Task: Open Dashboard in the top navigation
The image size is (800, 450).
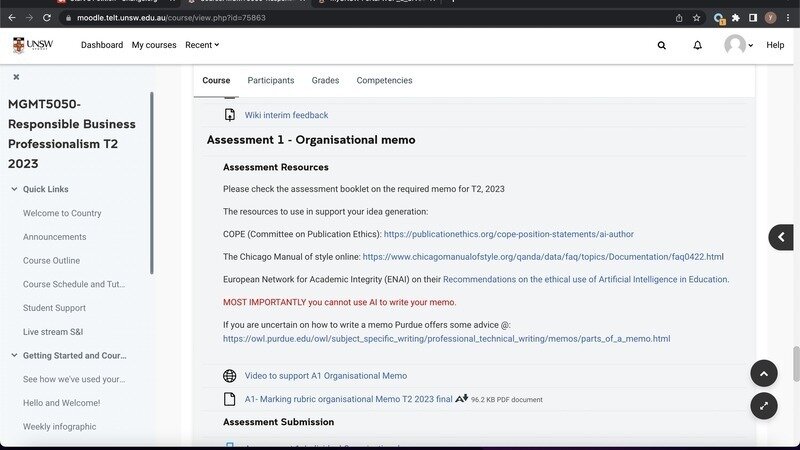Action: (x=102, y=45)
